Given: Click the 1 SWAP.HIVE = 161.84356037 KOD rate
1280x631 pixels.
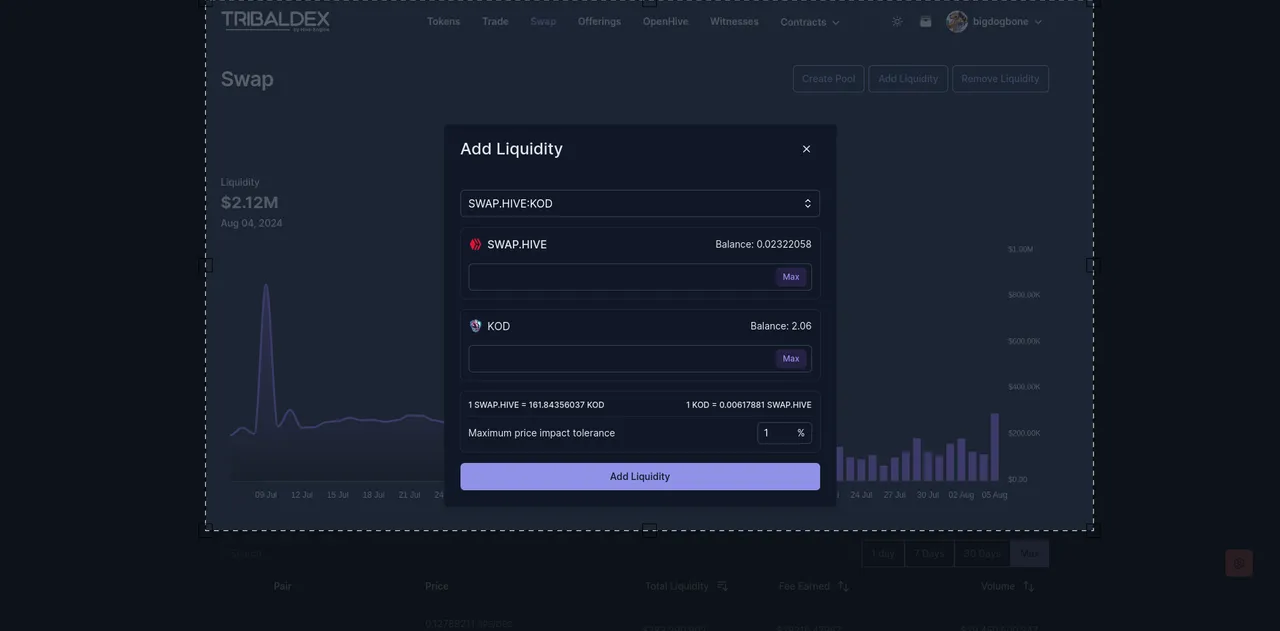Looking at the screenshot, I should point(536,405).
